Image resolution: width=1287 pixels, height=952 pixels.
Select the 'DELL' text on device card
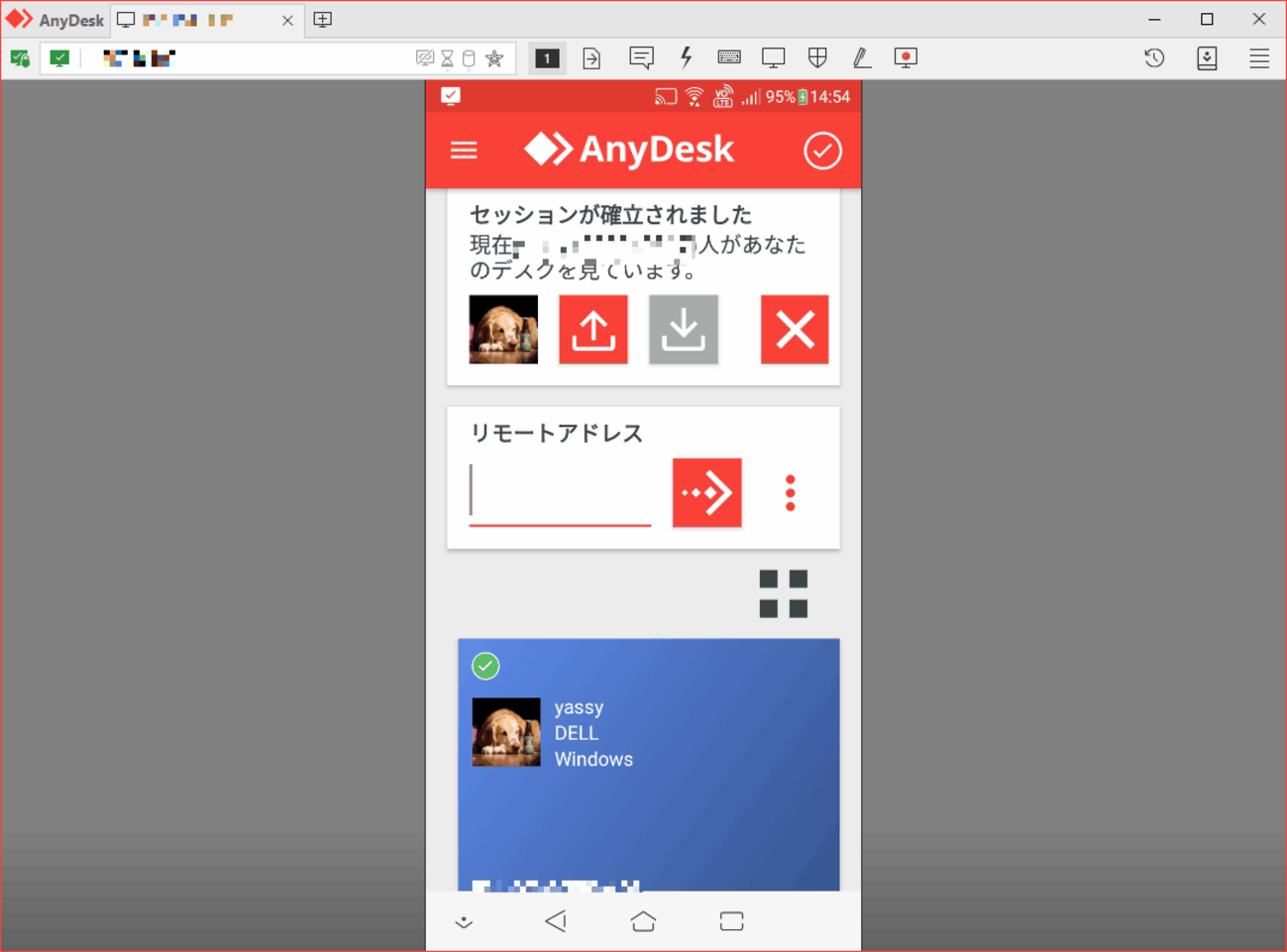[577, 733]
